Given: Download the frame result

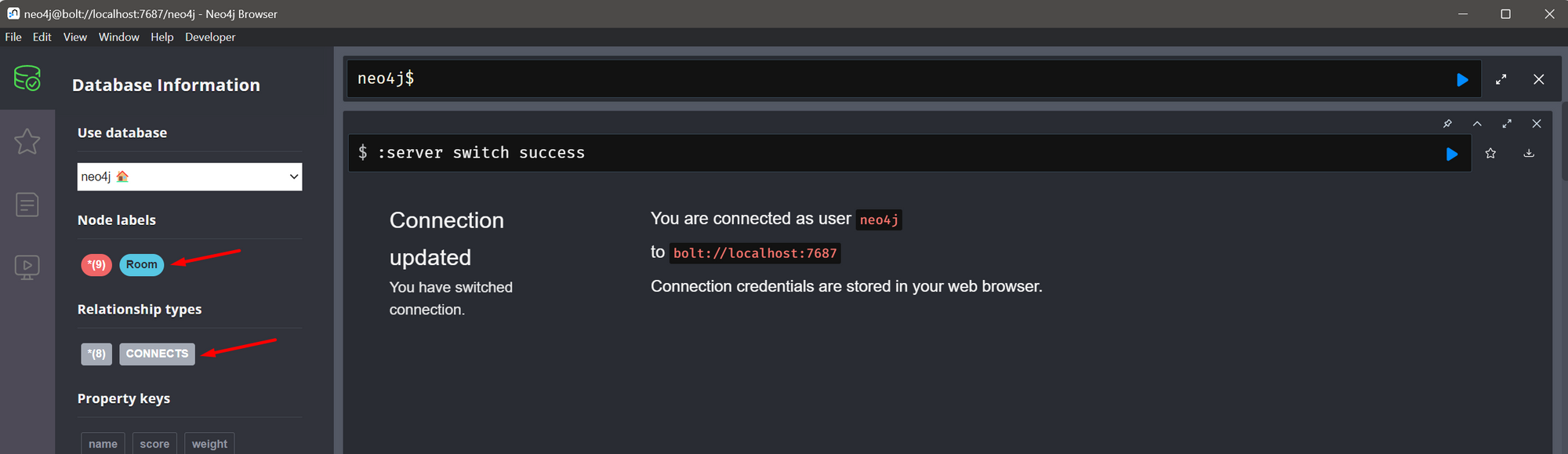Looking at the screenshot, I should coord(1529,154).
